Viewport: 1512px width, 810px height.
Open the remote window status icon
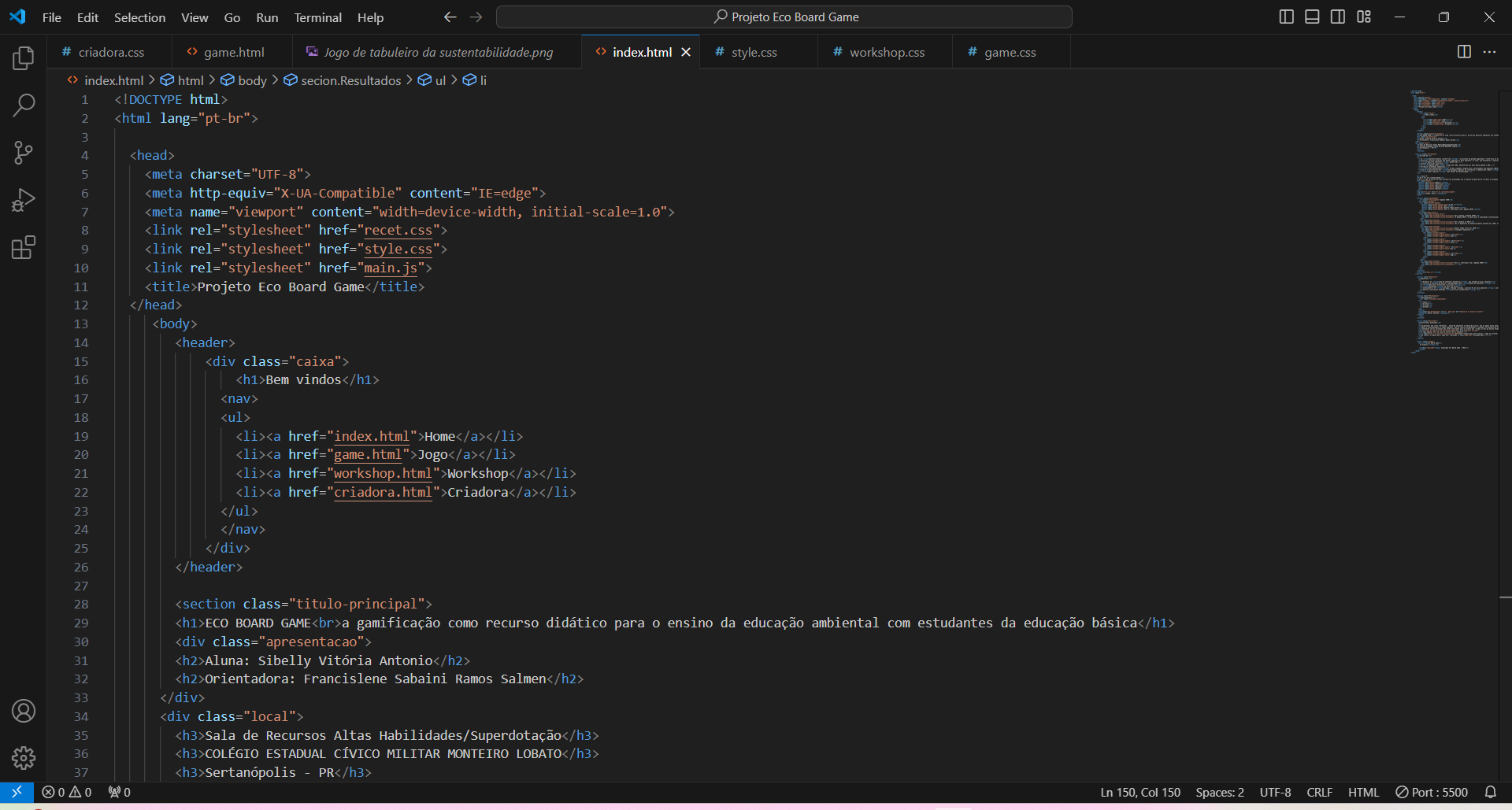click(17, 792)
